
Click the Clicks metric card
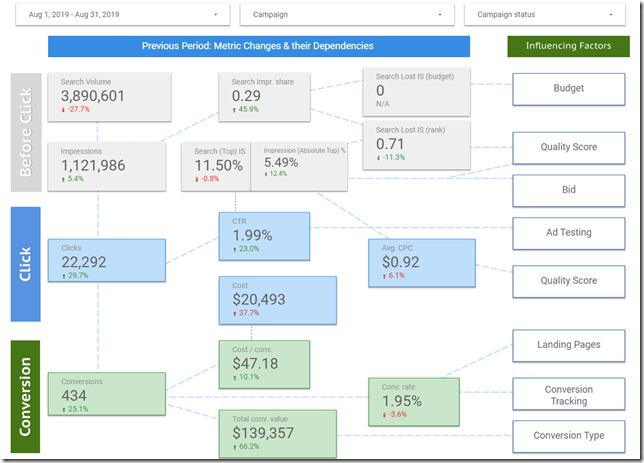[105, 265]
